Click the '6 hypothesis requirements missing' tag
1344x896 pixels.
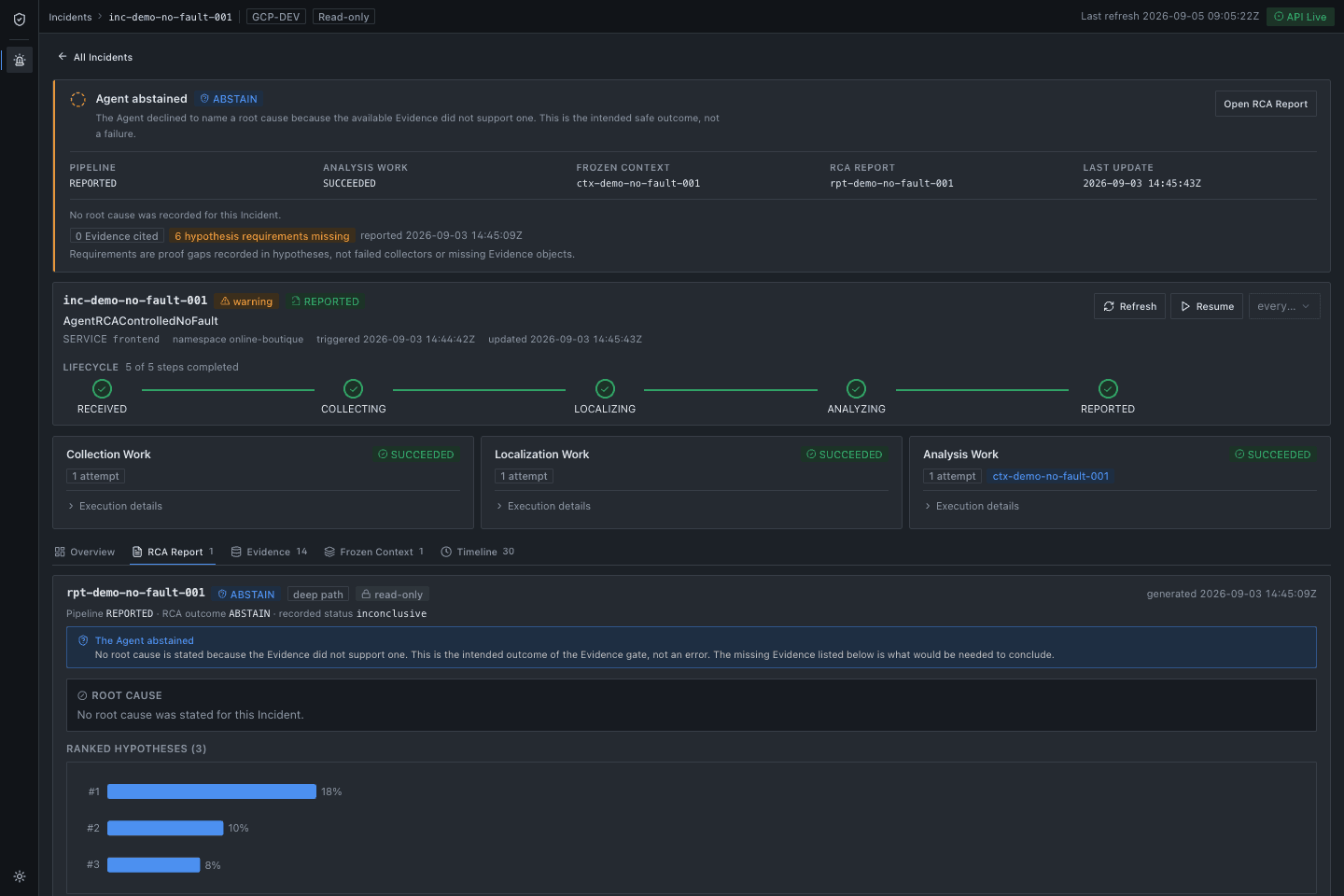coord(262,236)
